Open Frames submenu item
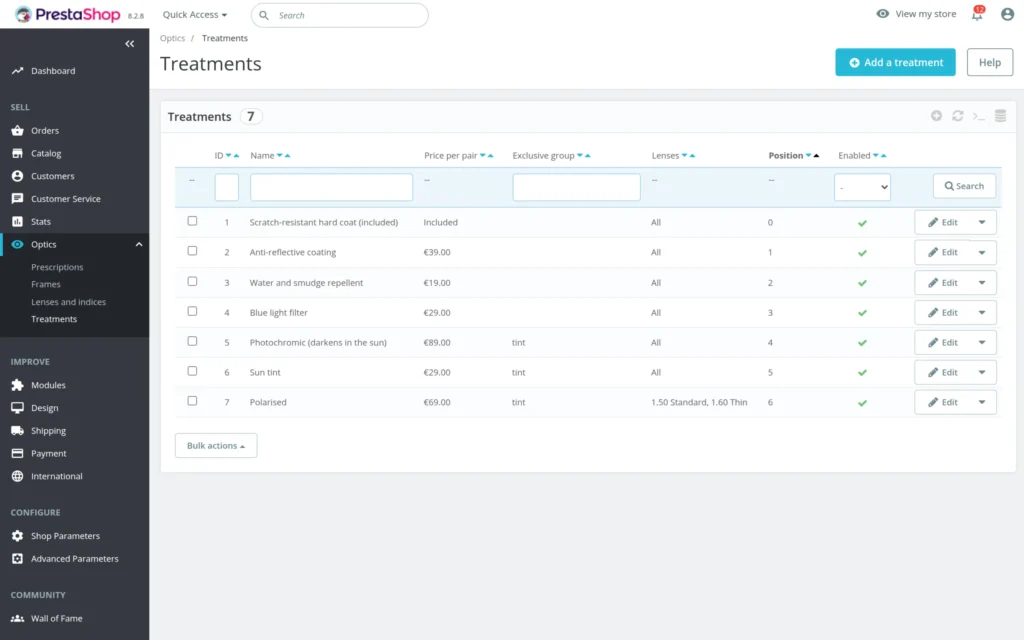Viewport: 1024px width, 640px height. click(x=46, y=284)
